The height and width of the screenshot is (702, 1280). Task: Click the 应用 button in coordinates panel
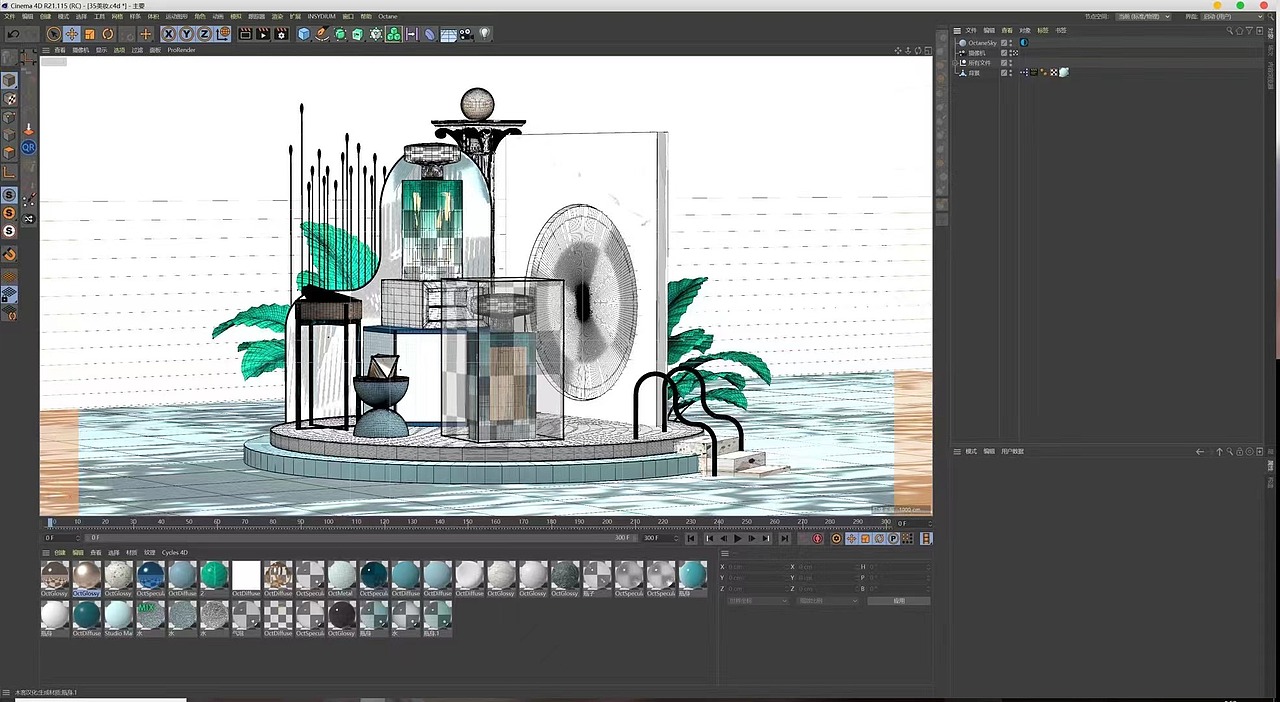pyautogui.click(x=898, y=601)
